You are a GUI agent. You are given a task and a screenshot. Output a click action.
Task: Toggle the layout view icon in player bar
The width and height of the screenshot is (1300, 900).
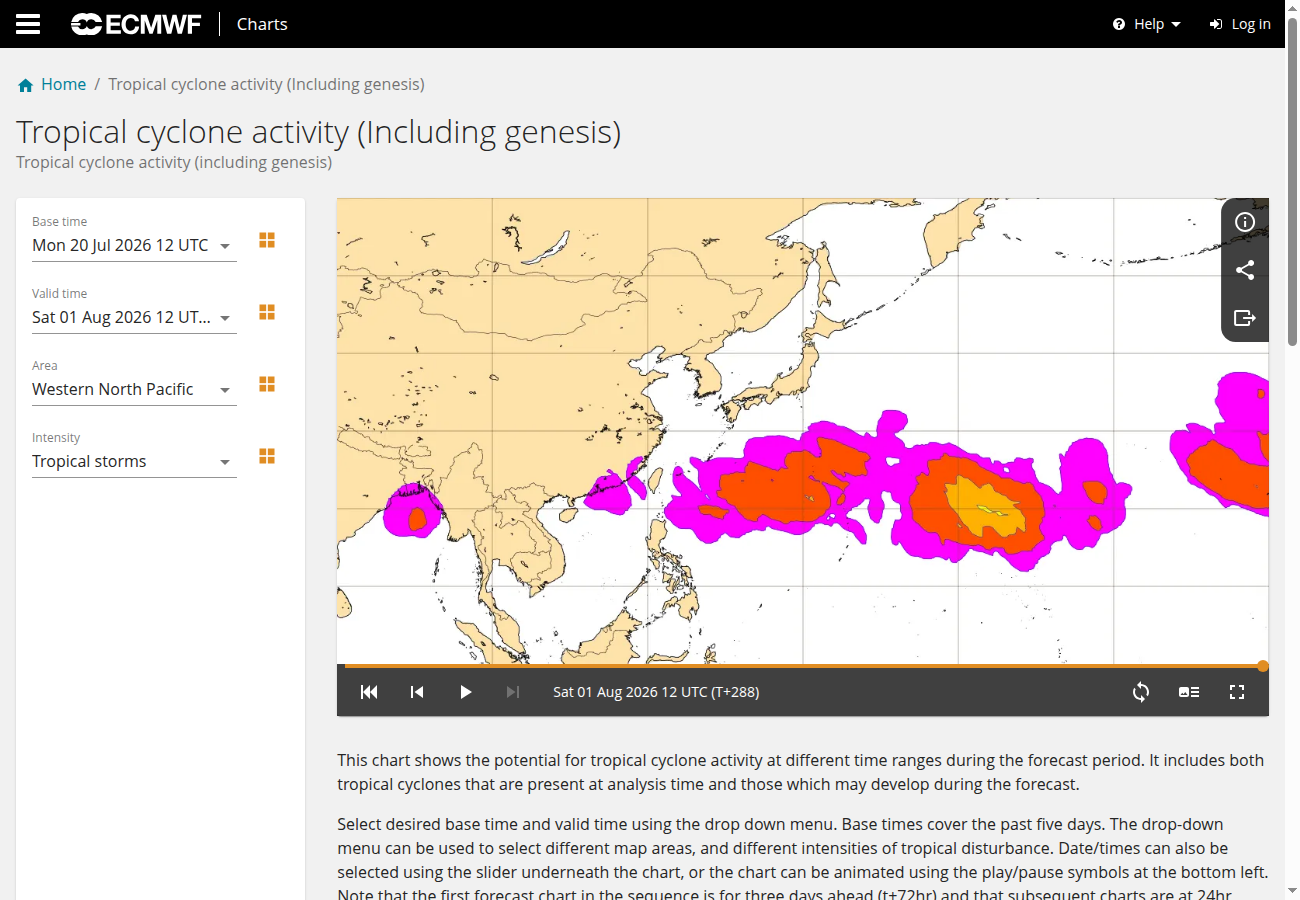(1189, 692)
